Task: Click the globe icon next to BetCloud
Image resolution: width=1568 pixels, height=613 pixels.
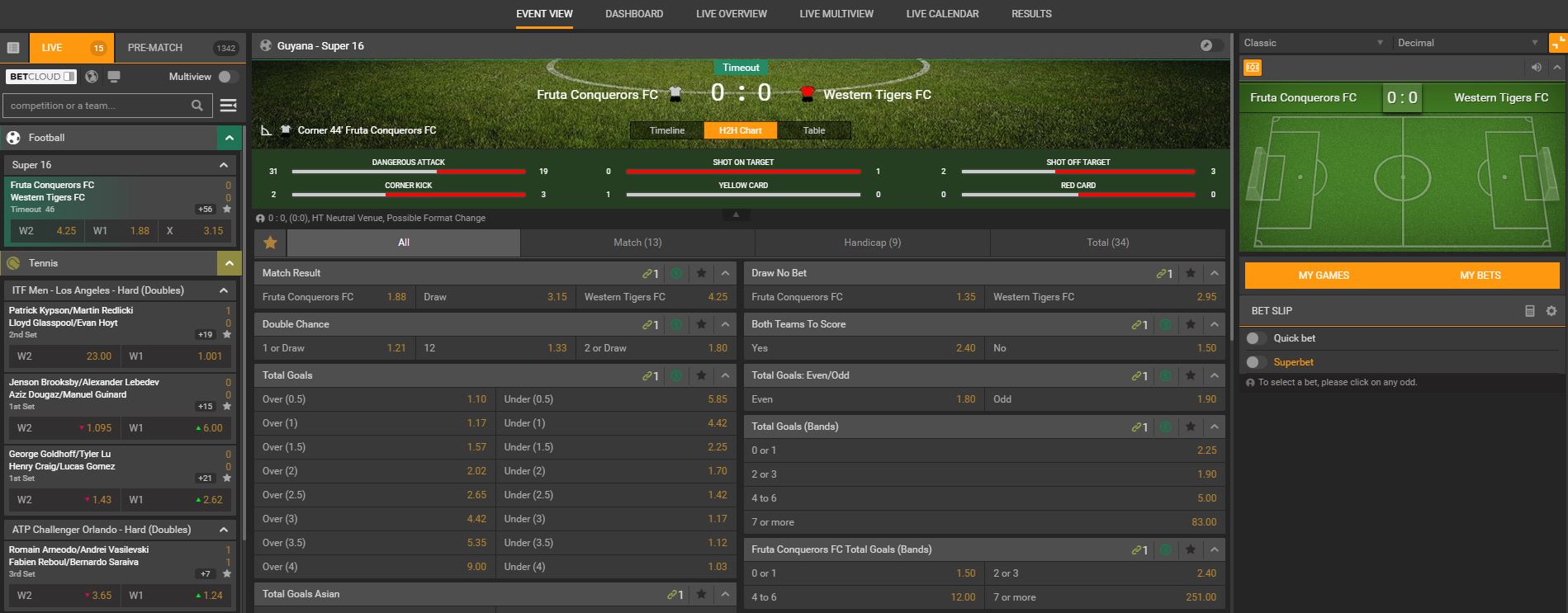Action: click(92, 77)
